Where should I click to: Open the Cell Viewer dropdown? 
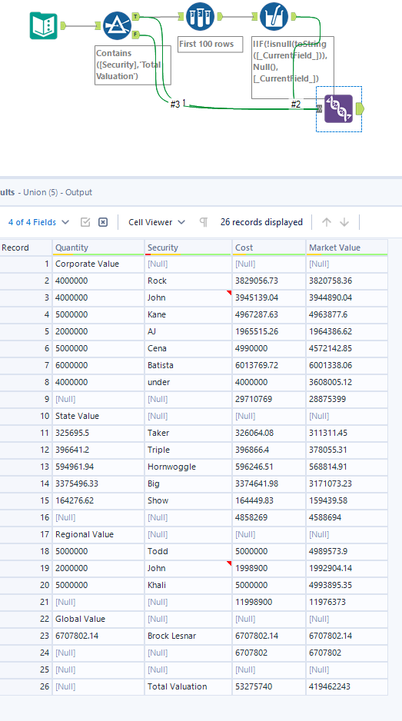point(156,222)
